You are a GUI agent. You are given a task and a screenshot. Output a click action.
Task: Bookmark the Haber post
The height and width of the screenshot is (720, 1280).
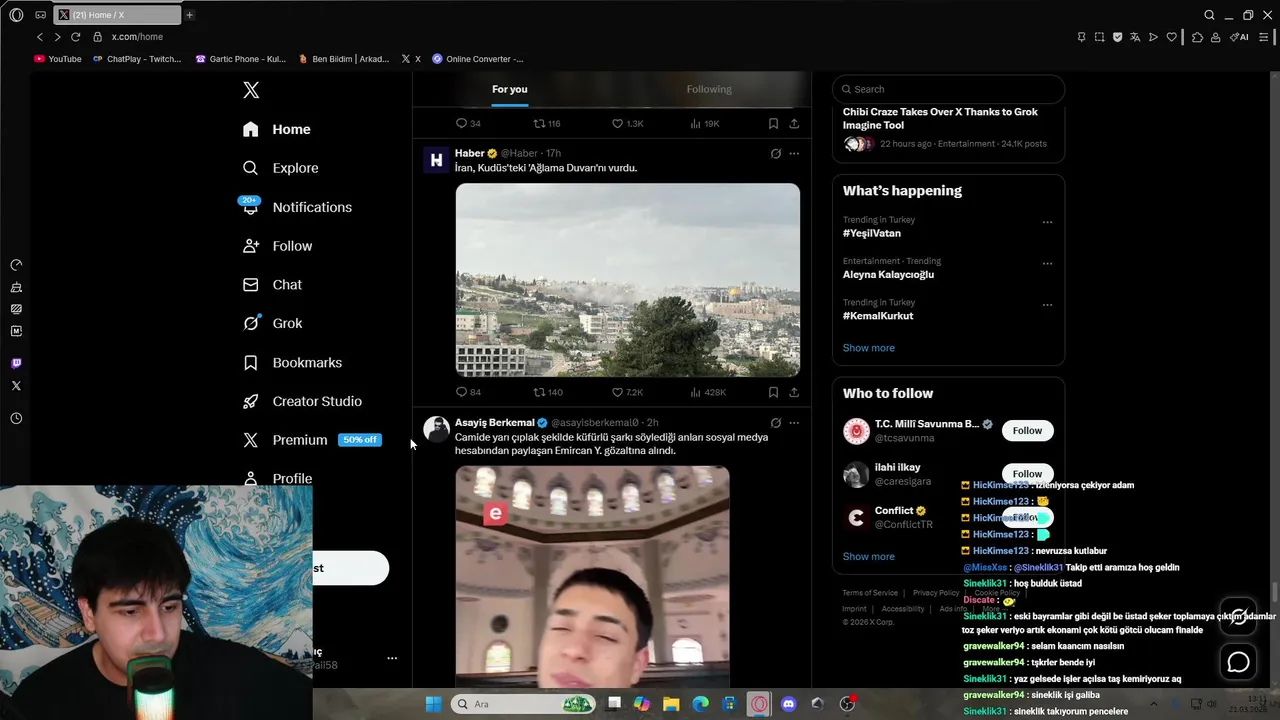(773, 393)
